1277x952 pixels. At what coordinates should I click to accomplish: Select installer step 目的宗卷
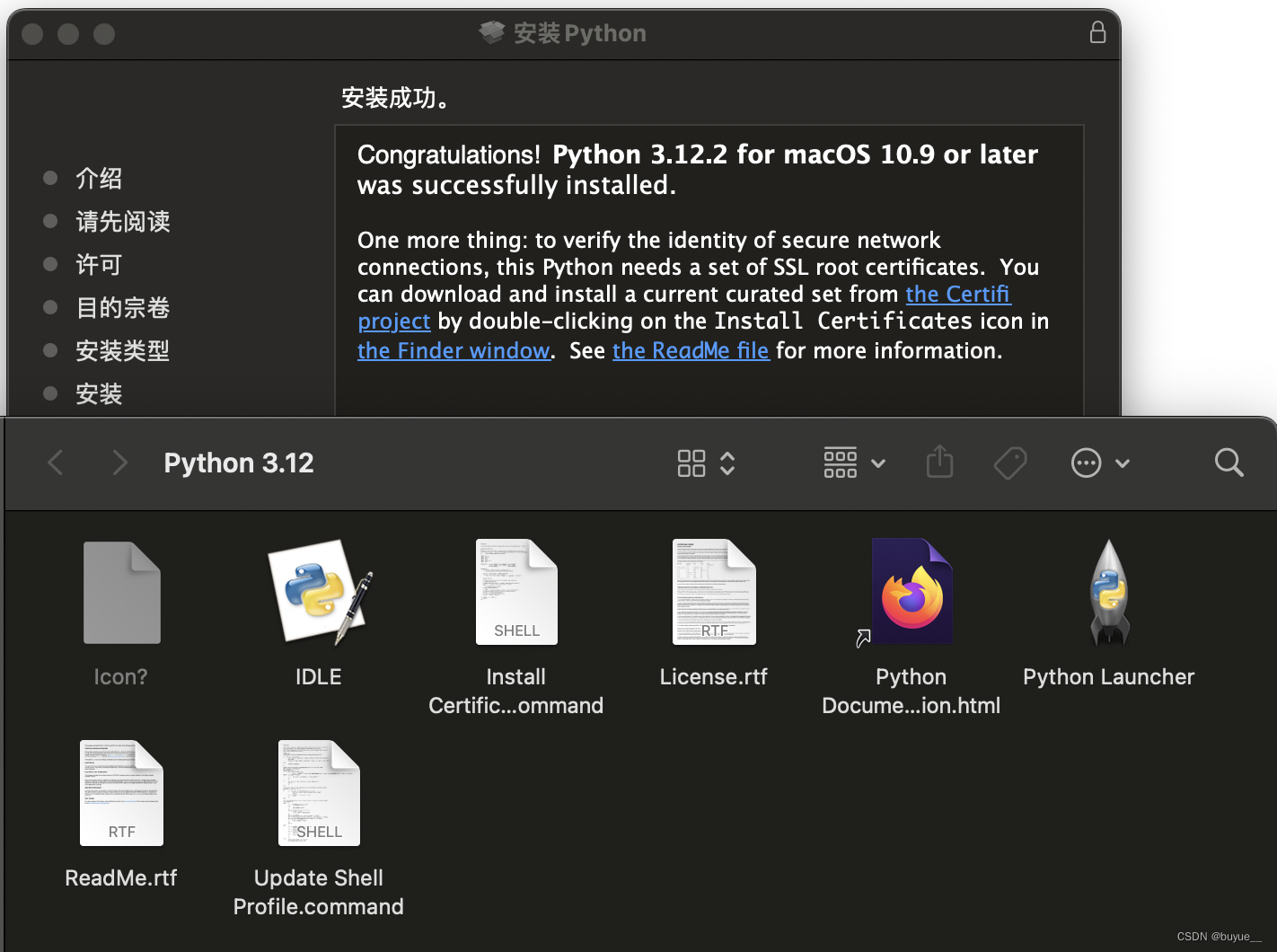[123, 308]
